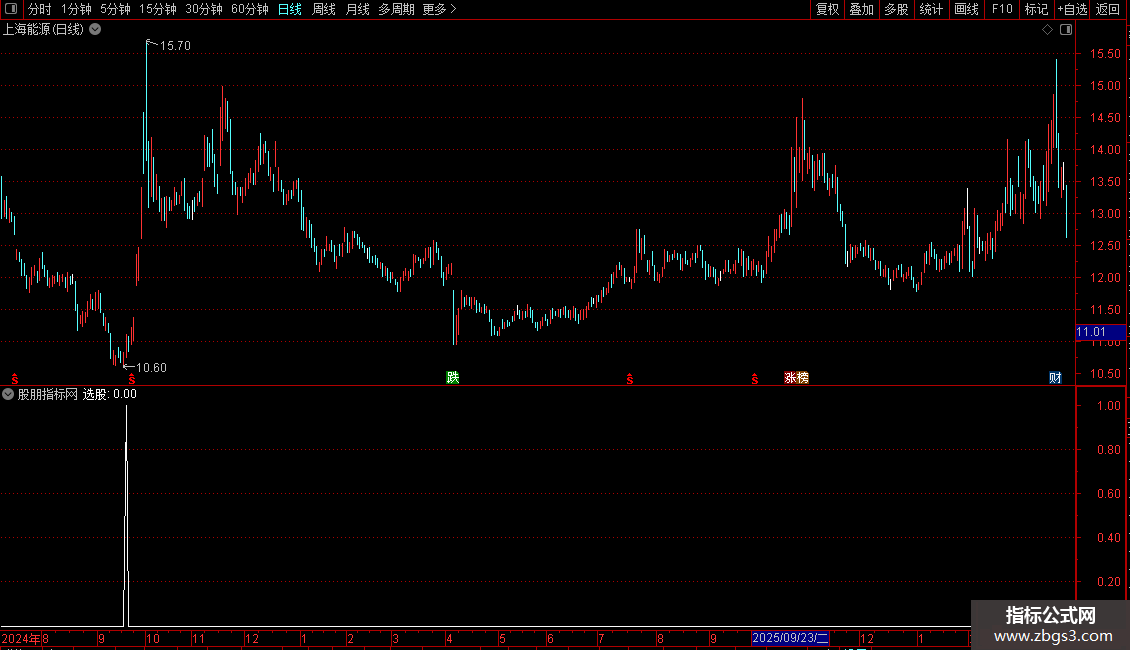Open the 多股 multi-stock view
1130x650 pixels.
click(x=897, y=9)
